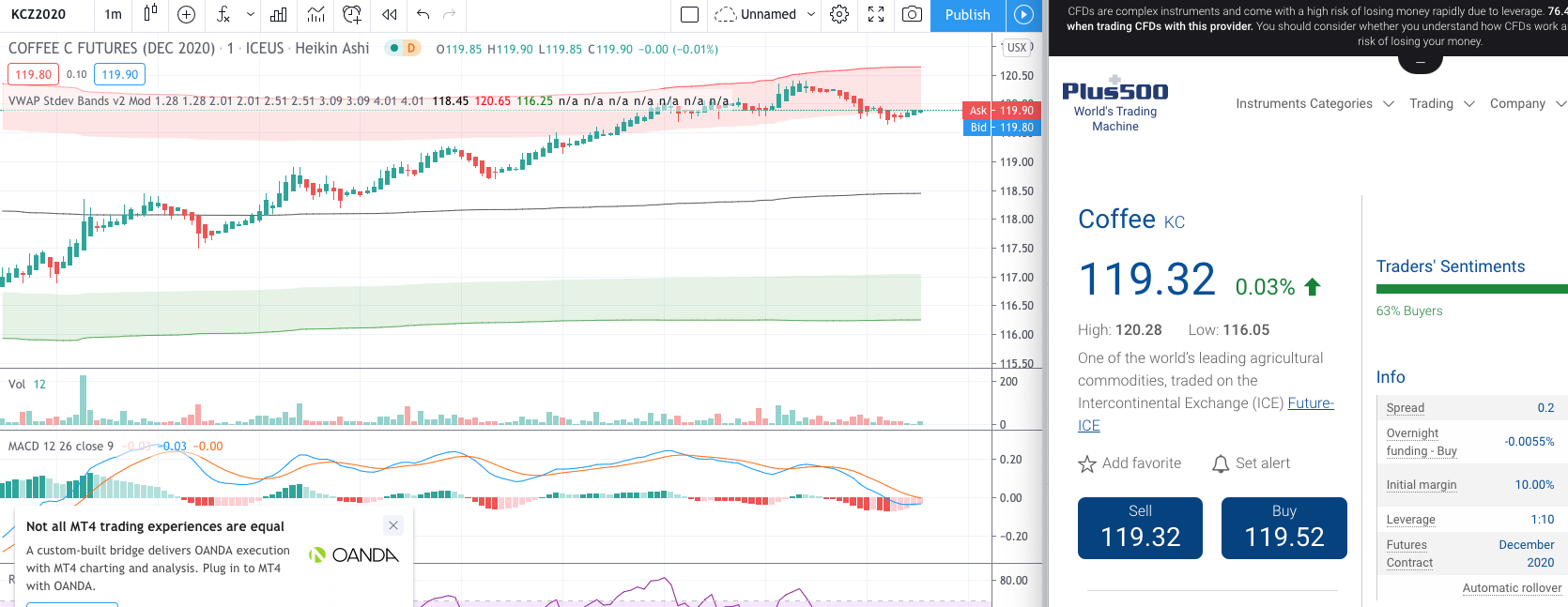Undo the last chart action
The height and width of the screenshot is (607, 1568).
click(423, 14)
